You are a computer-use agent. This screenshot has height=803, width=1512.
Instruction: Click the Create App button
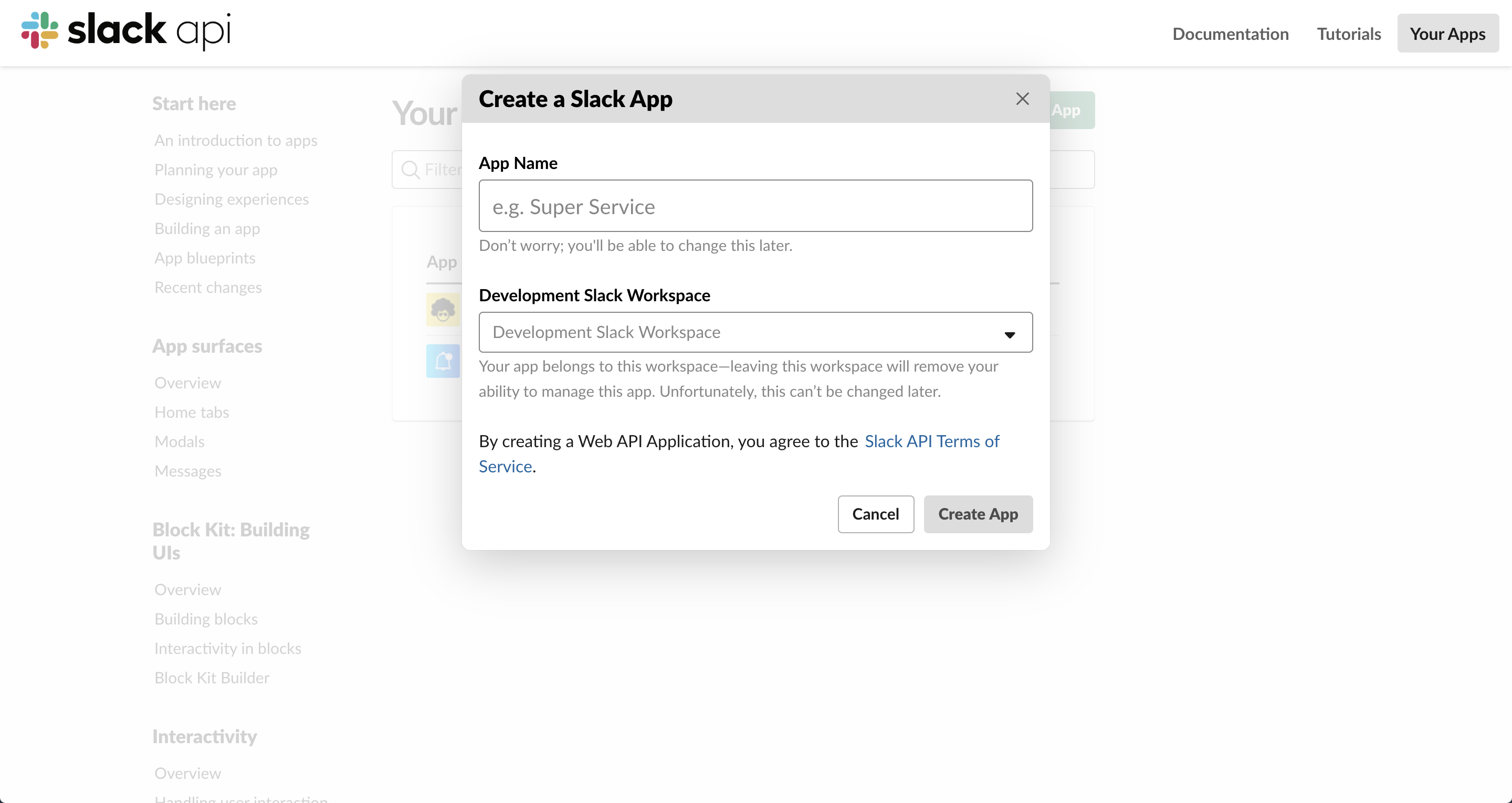point(978,514)
